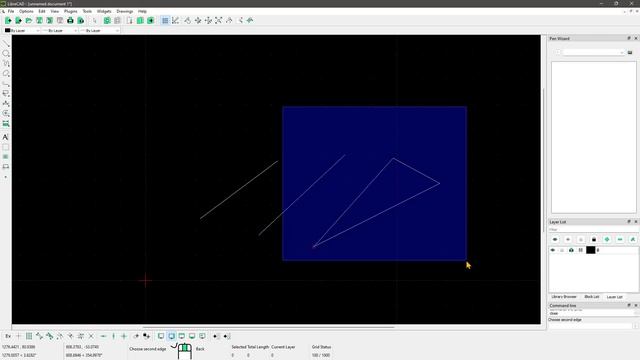
Task: Toggle visibility of layer 0
Action: pos(553,250)
